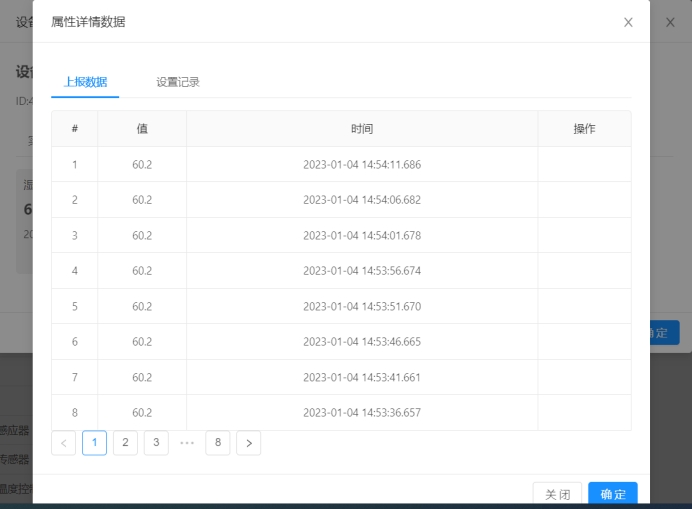
Task: Select the row timestamped 14:54:01.678
Action: [362, 235]
